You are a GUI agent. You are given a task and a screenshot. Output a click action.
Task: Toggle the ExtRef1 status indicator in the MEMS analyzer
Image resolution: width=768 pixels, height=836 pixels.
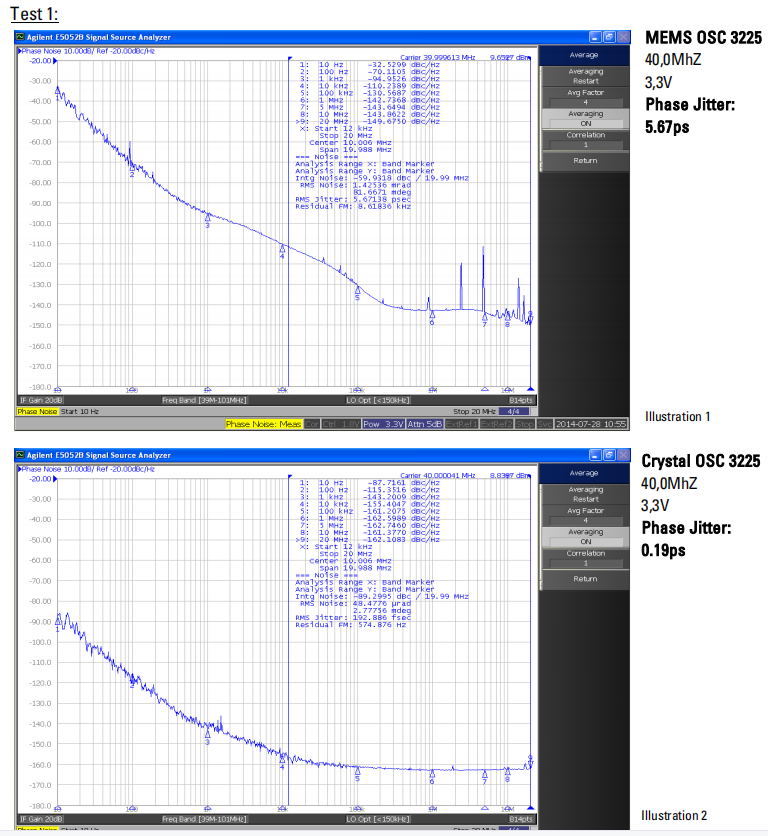pos(460,424)
